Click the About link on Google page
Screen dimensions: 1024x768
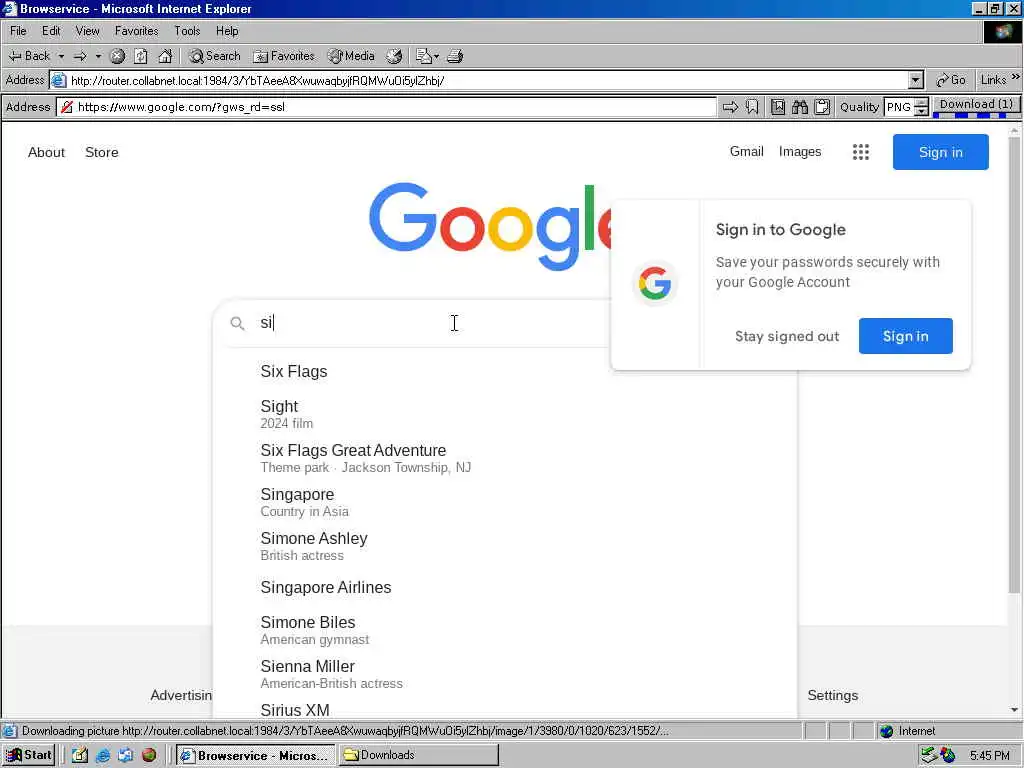click(x=46, y=152)
